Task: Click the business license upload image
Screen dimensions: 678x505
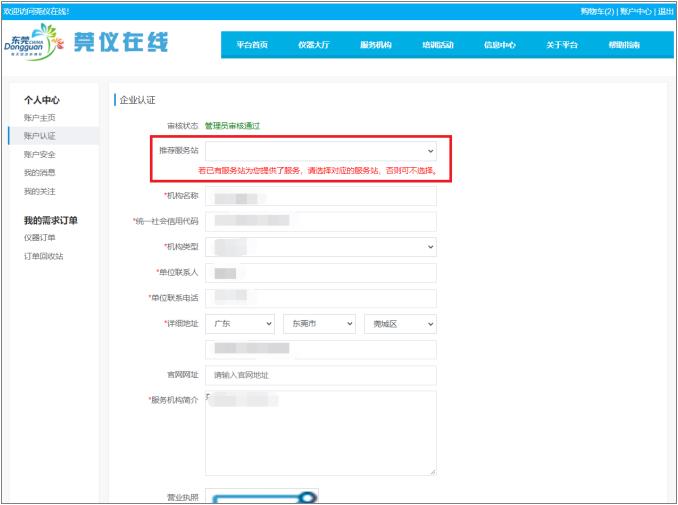Action: point(265,496)
